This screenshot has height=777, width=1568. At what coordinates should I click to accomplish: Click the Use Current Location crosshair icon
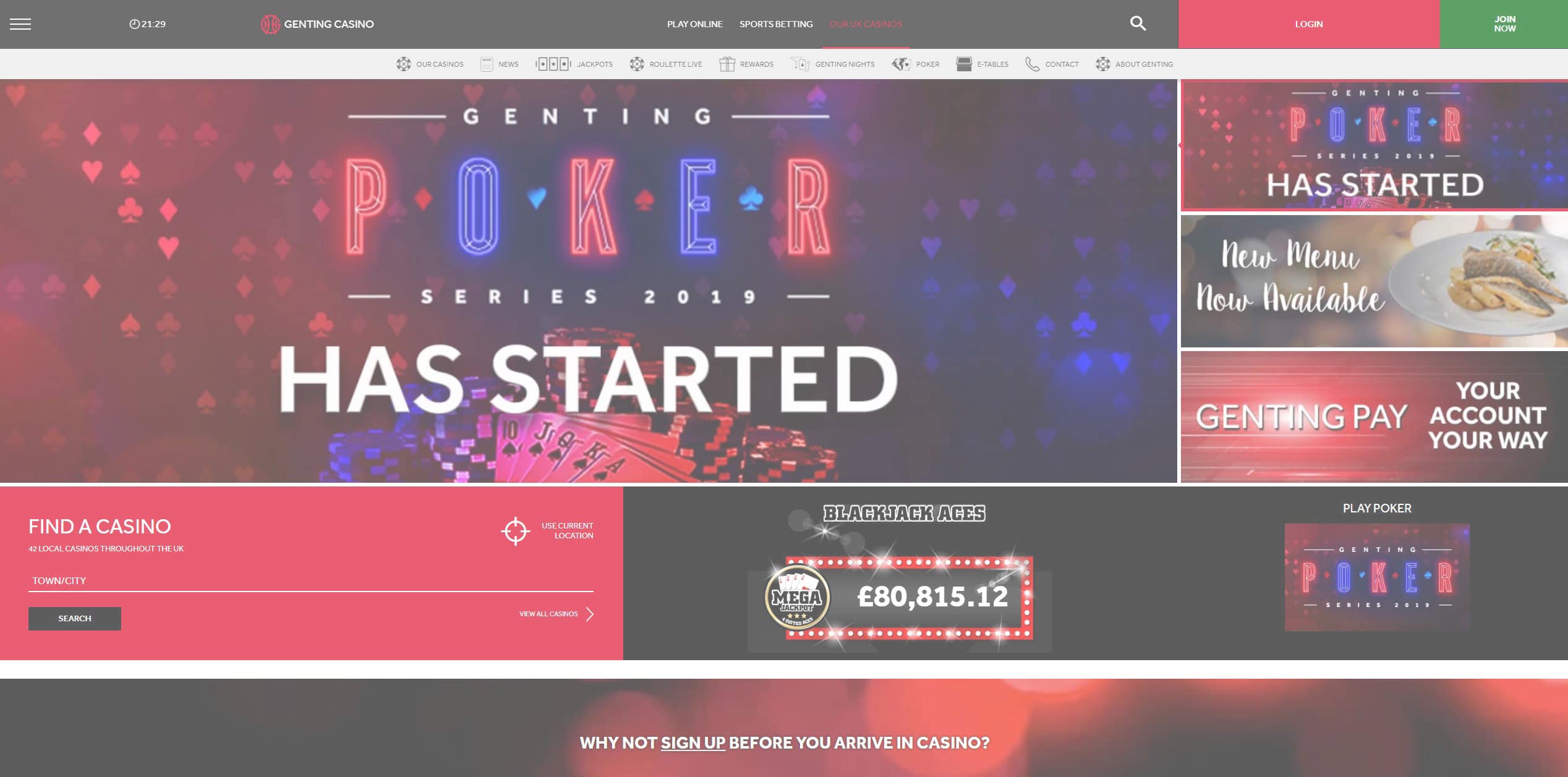pos(515,531)
